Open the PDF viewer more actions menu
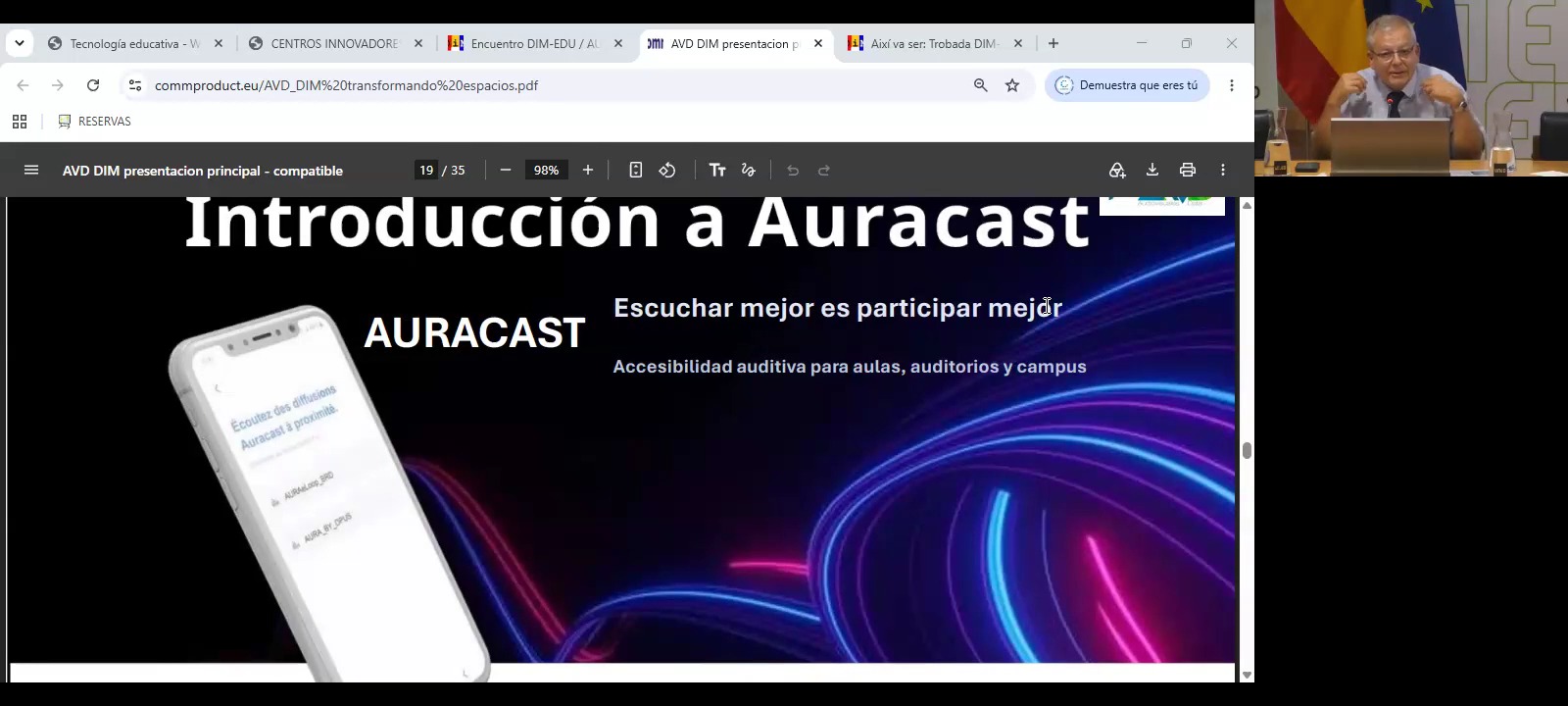 click(1223, 170)
